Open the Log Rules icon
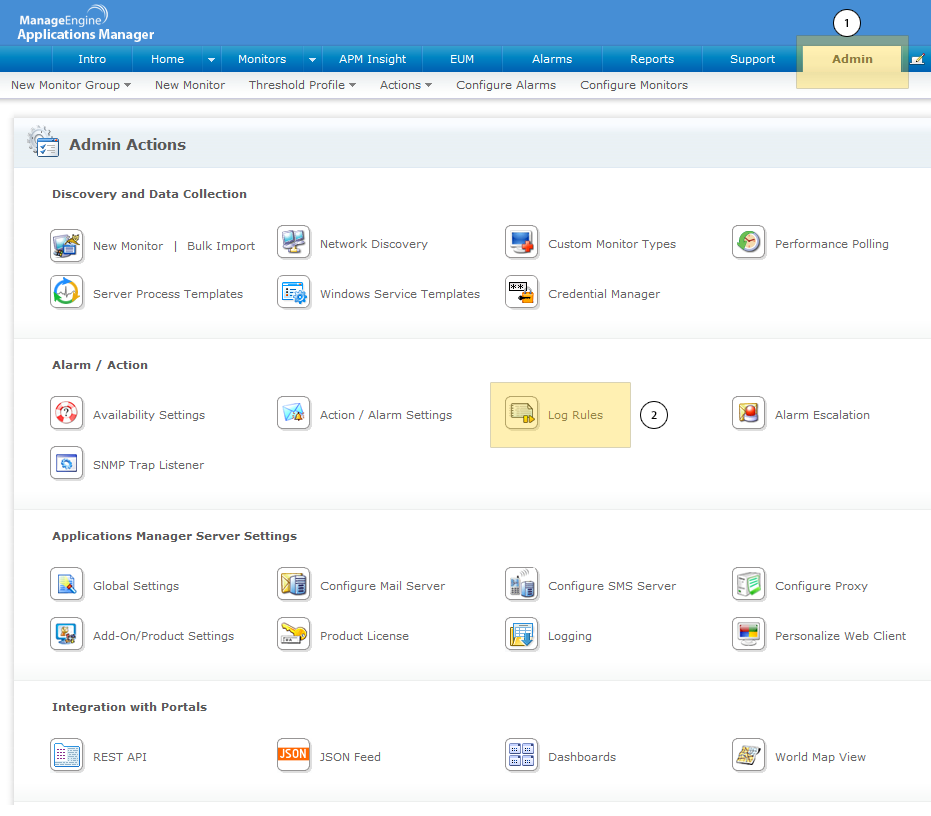Image resolution: width=931 pixels, height=816 pixels. pos(521,414)
